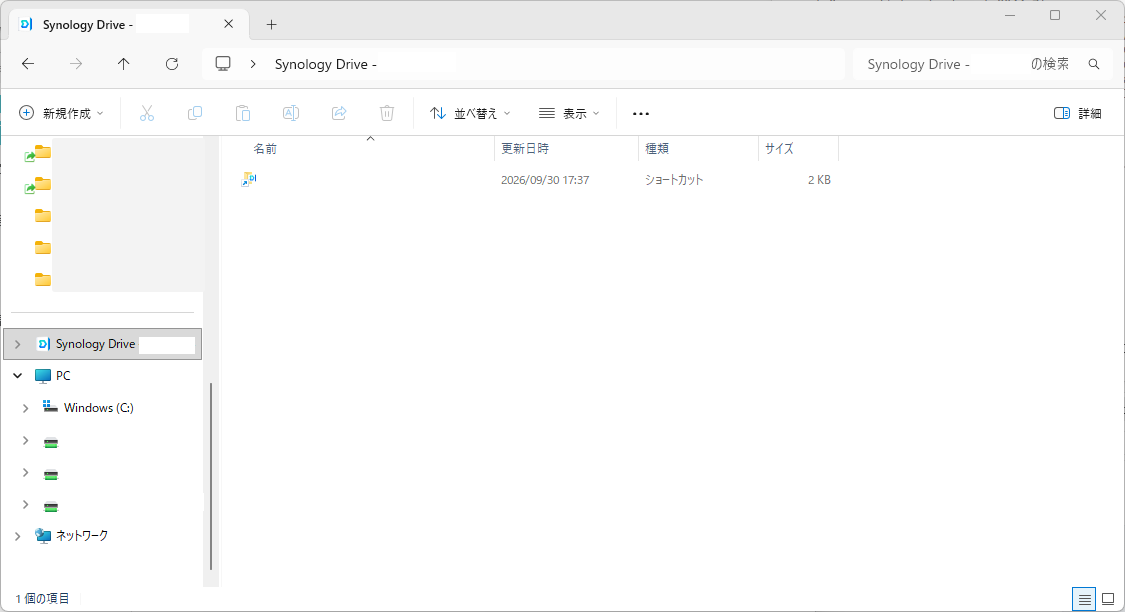Minimize the File Explorer window
The width and height of the screenshot is (1125, 612).
point(1010,15)
